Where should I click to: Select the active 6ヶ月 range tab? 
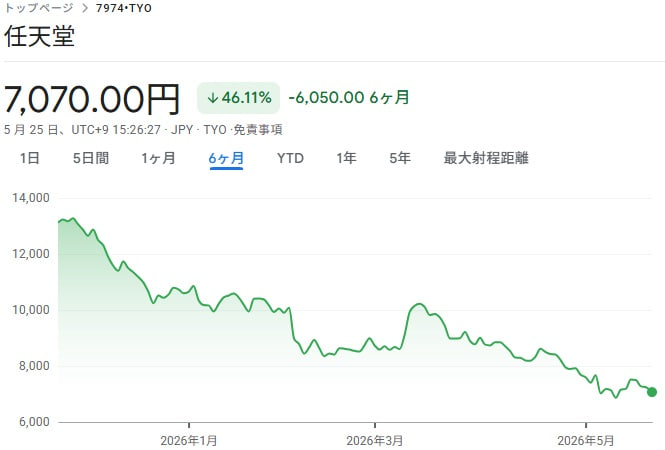click(x=226, y=159)
